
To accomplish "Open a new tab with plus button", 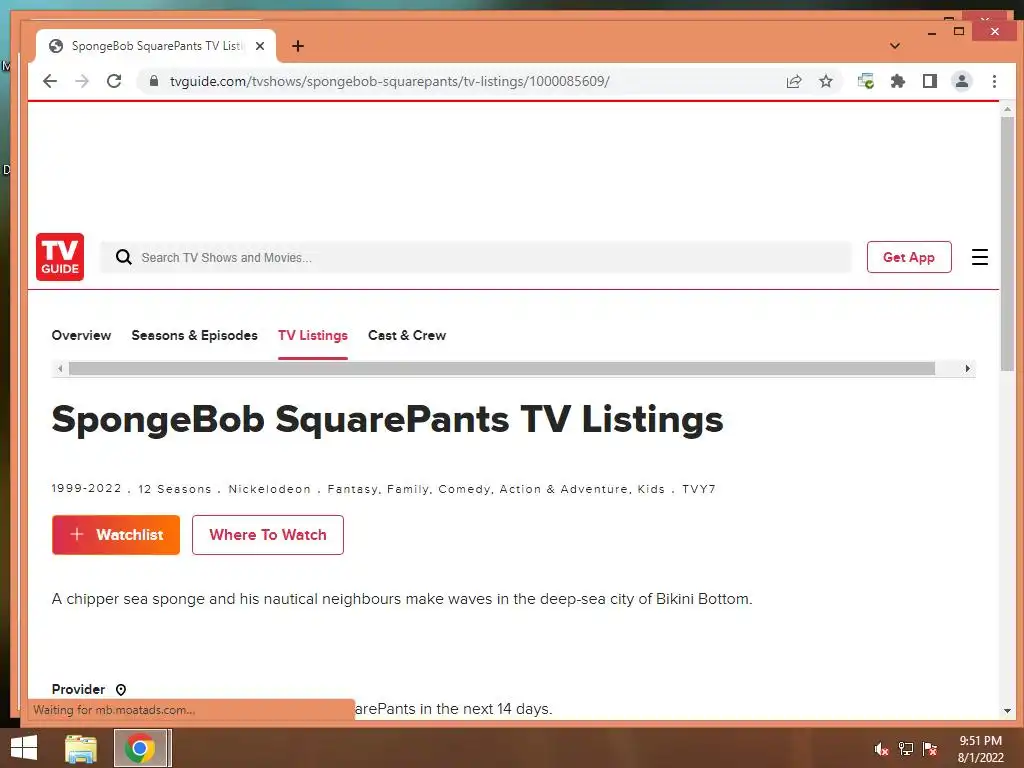I will point(298,46).
